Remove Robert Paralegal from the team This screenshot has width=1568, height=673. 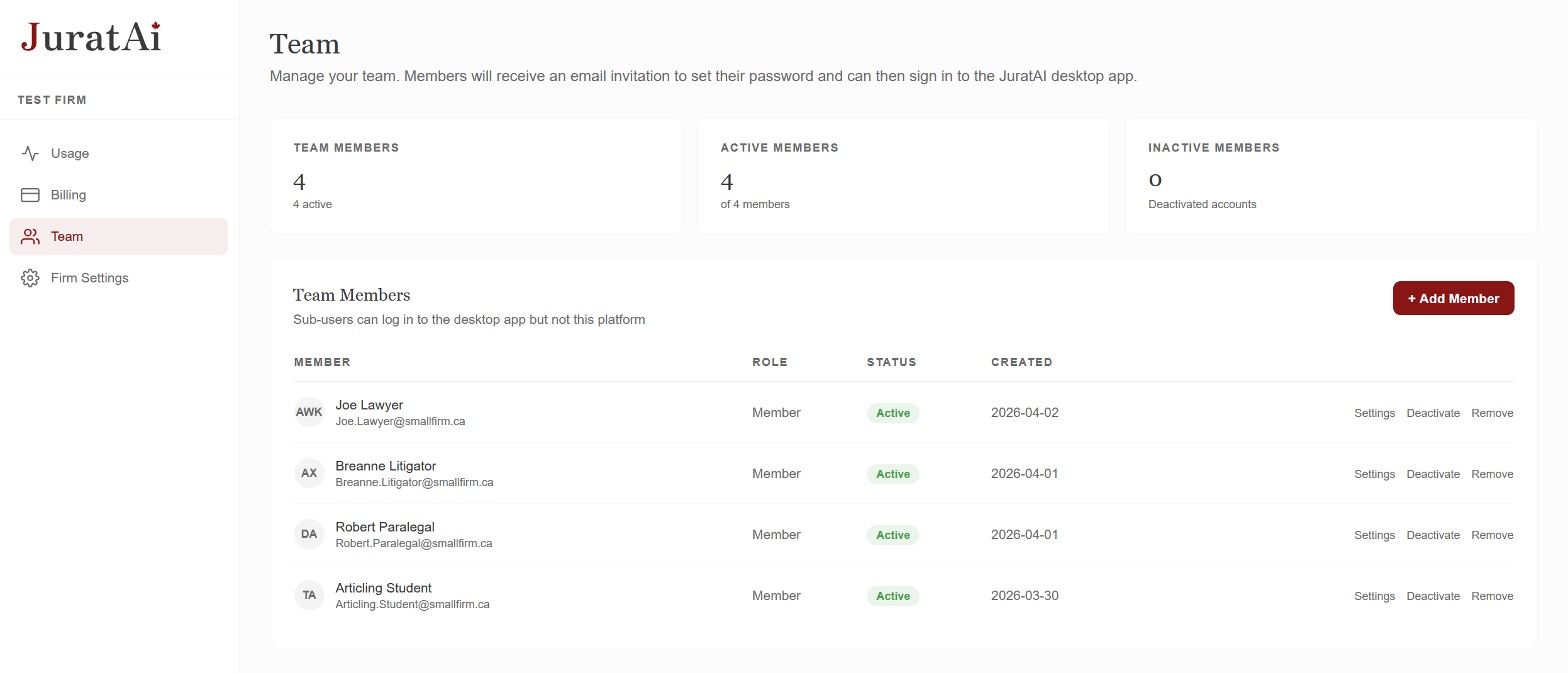[1492, 535]
